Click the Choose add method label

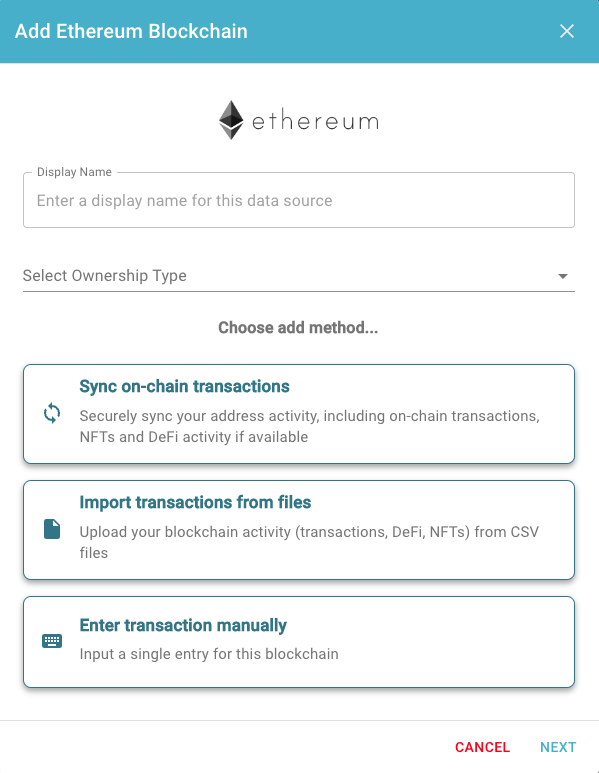pos(298,327)
